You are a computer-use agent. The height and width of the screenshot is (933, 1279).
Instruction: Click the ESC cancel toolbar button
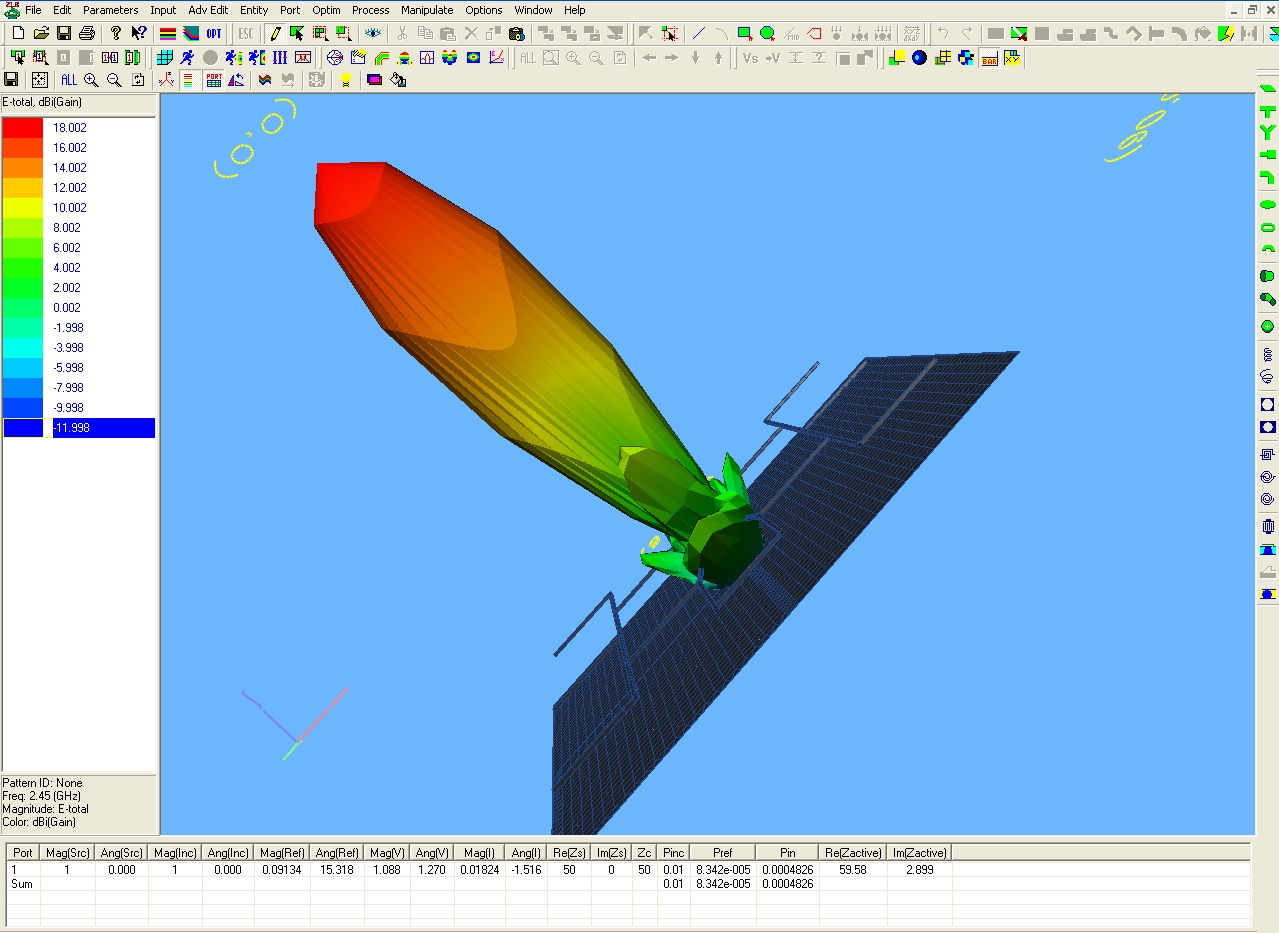[x=245, y=34]
